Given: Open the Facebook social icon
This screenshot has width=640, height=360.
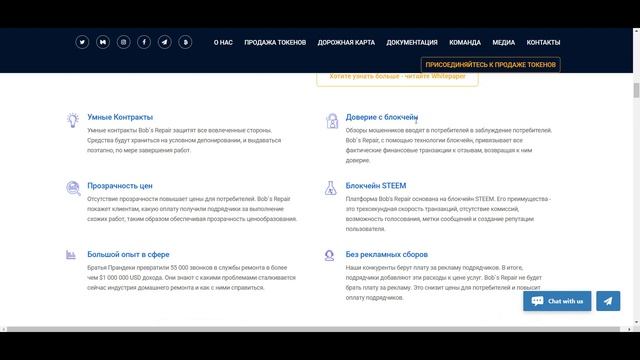Looking at the screenshot, I should (144, 42).
